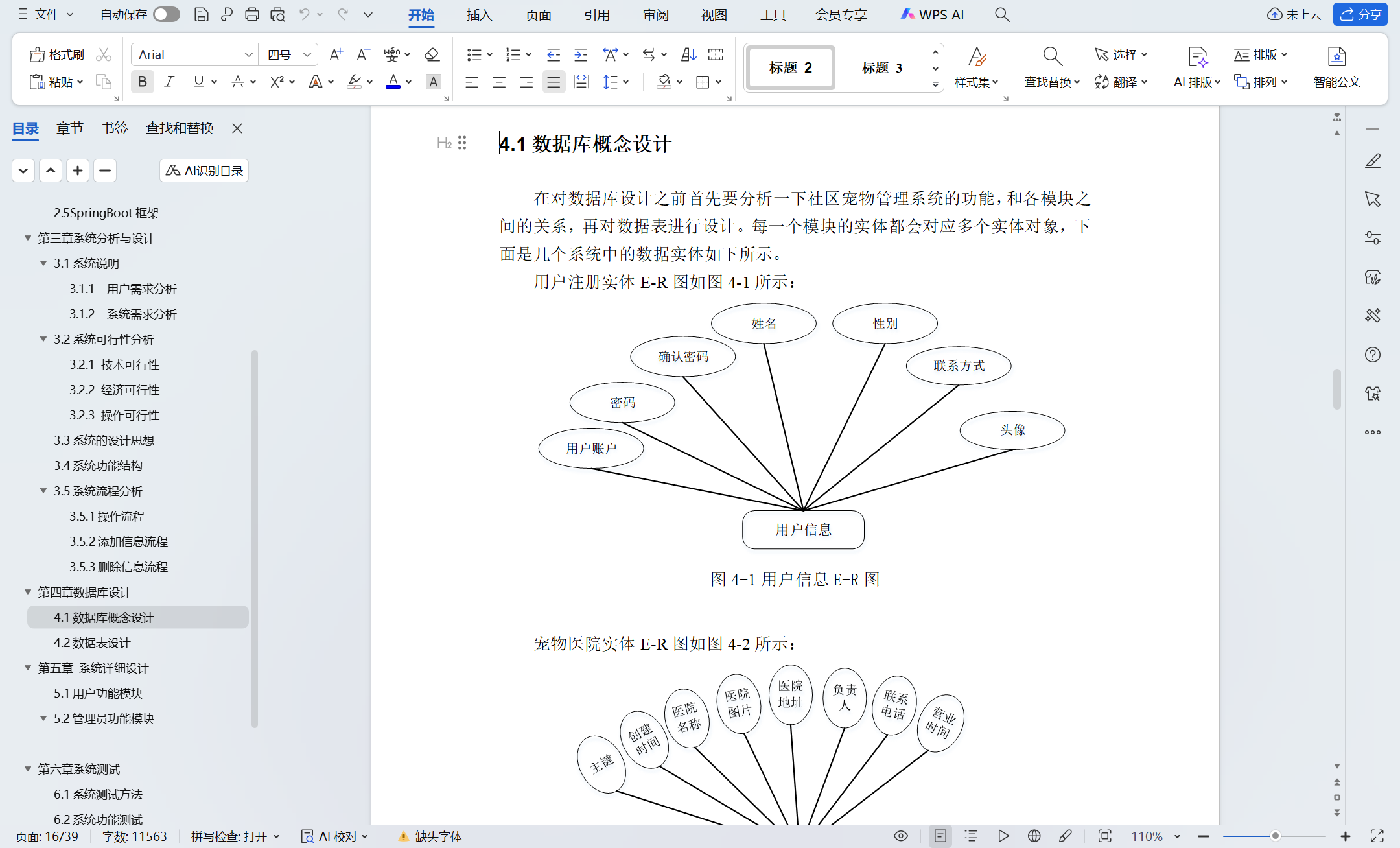Open the WPS AI tab
The width and height of the screenshot is (1400, 848).
coord(933,14)
